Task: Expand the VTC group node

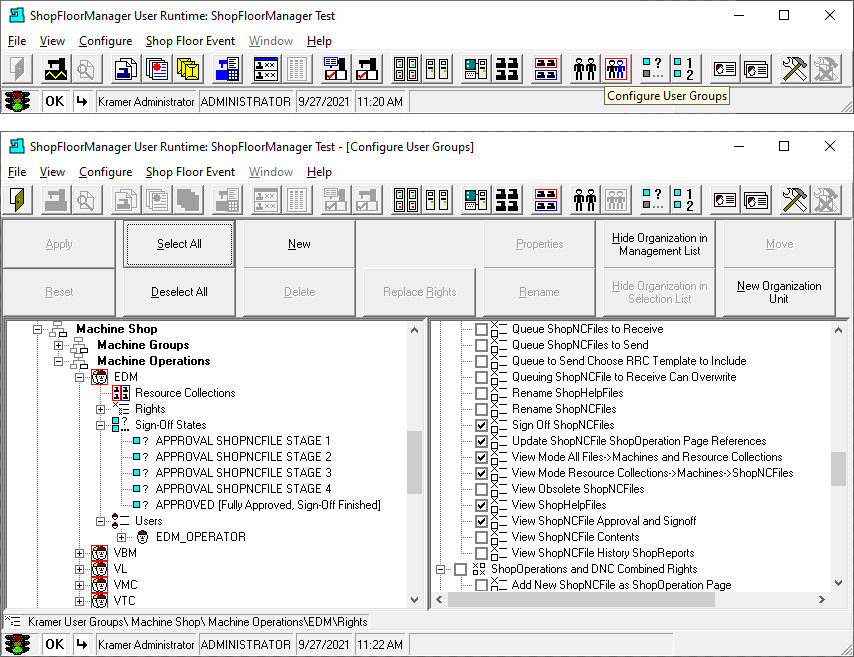Action: coord(80,601)
